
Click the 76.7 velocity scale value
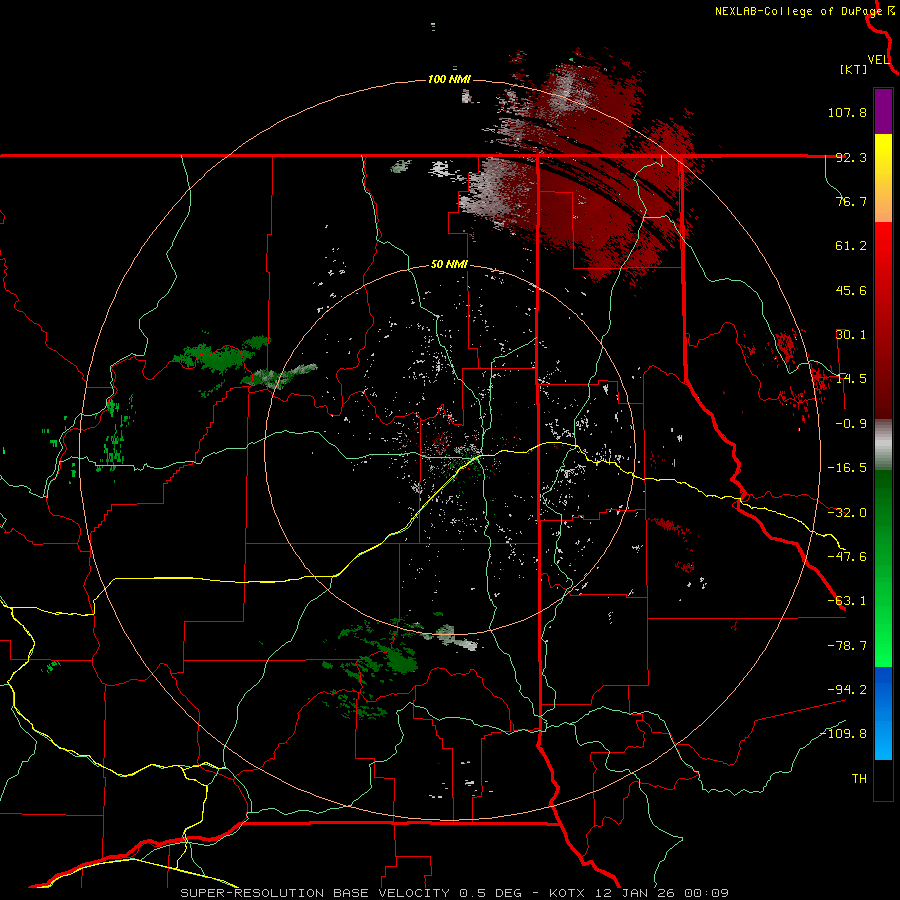(x=851, y=201)
